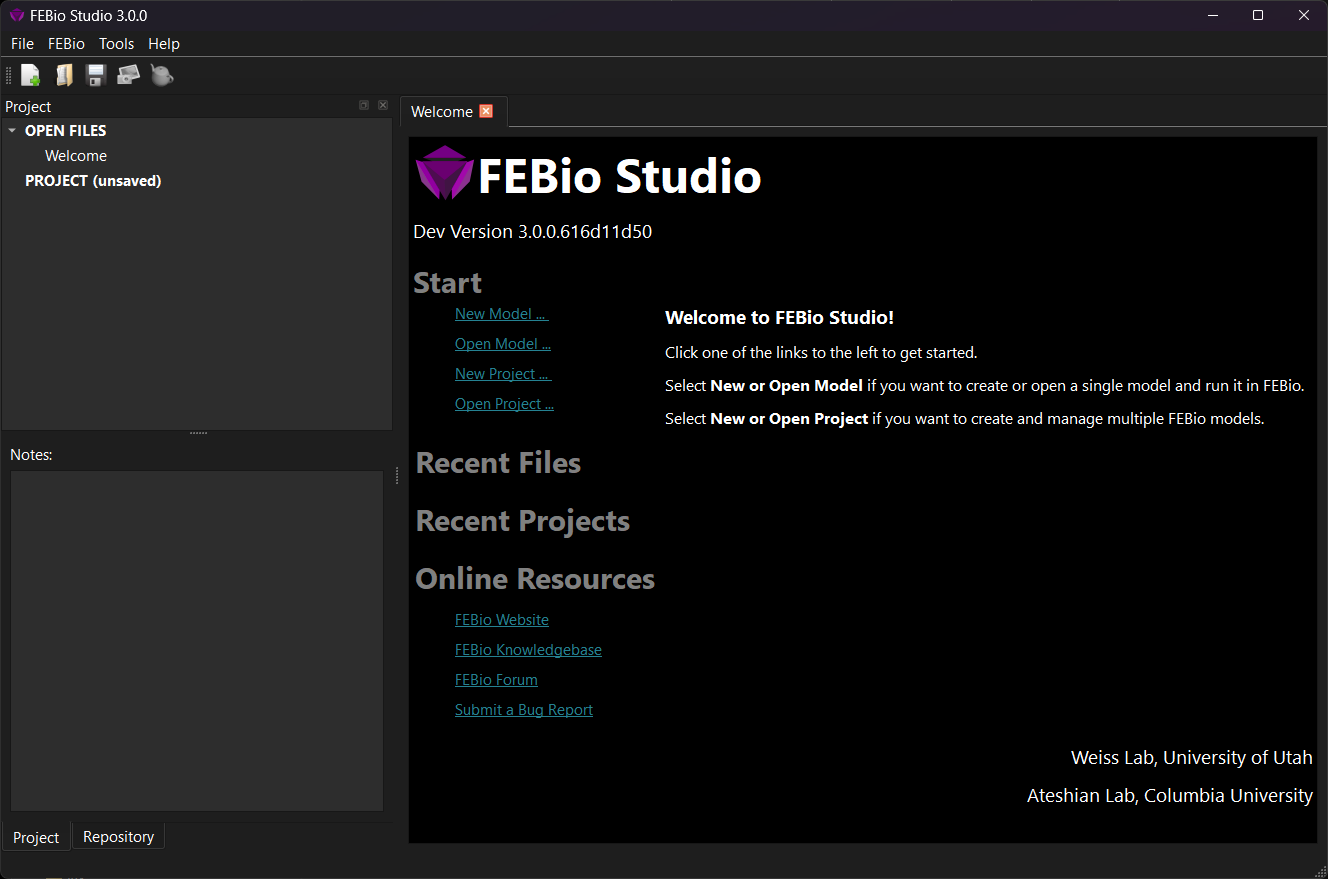Click the Recent Files heading

[498, 463]
